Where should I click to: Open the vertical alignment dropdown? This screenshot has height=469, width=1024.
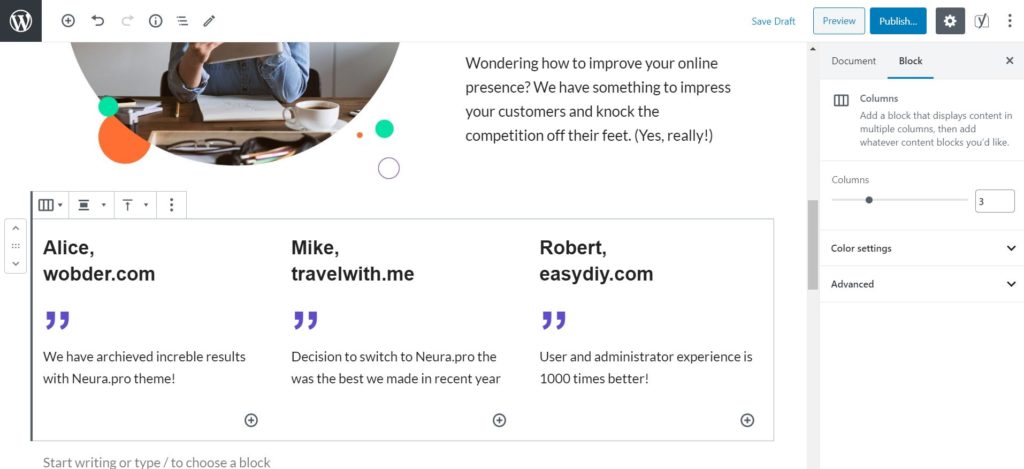pos(136,205)
